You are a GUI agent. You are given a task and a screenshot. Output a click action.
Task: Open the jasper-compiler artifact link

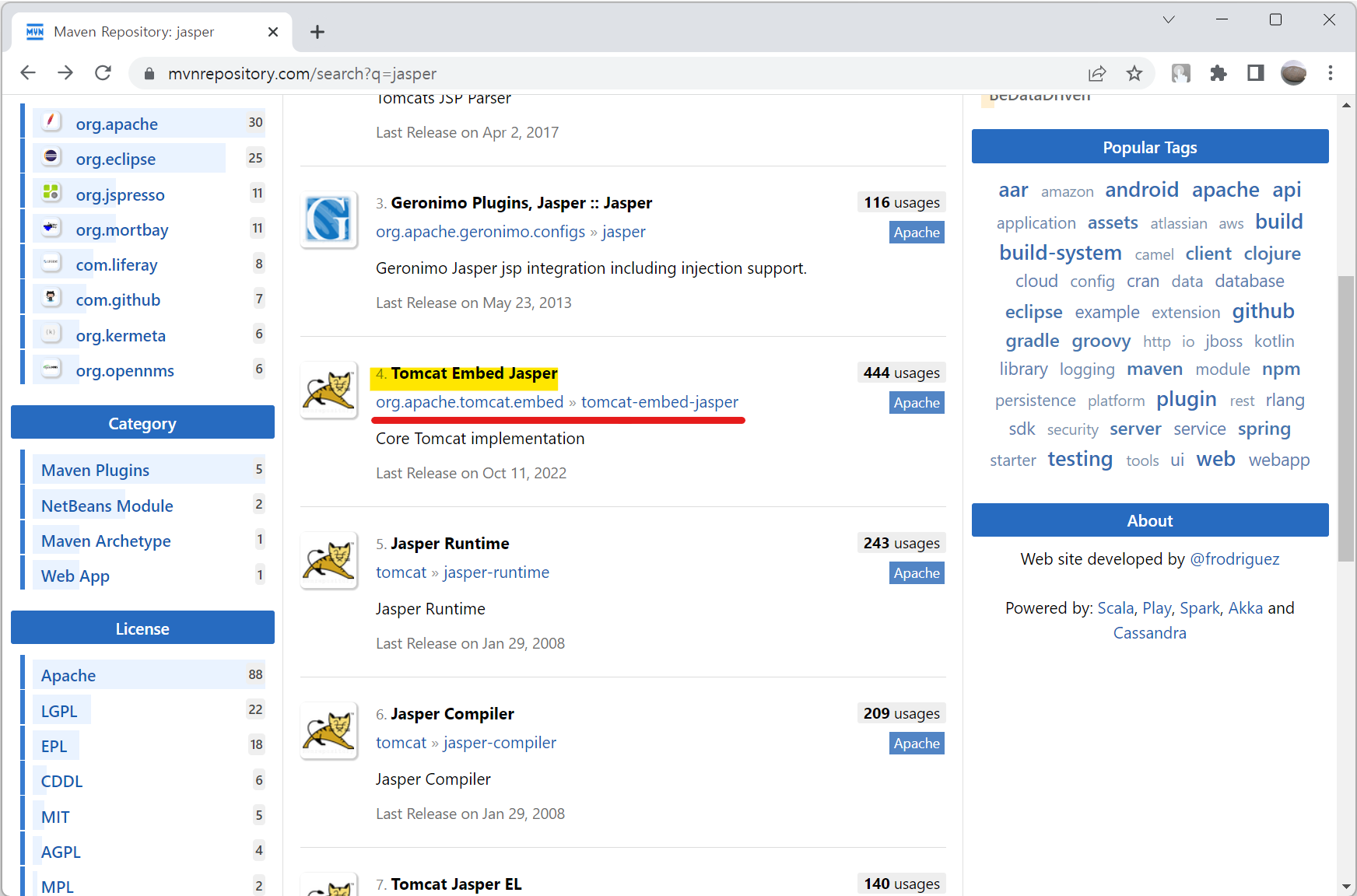pos(500,743)
